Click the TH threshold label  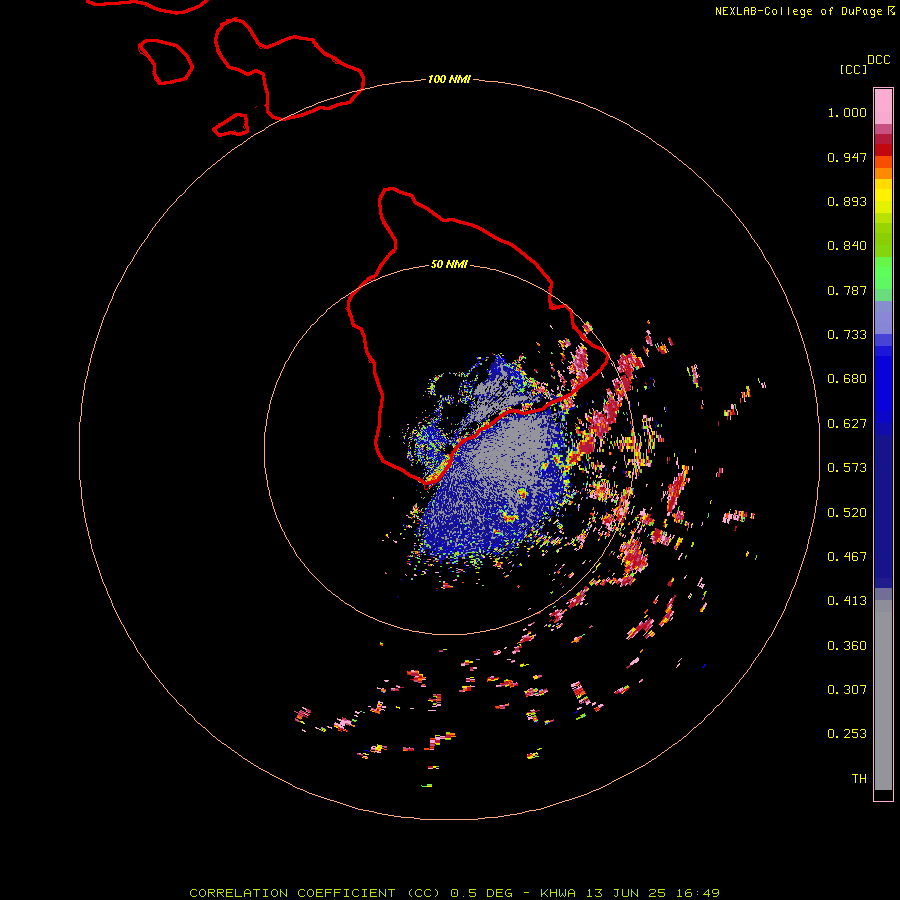coord(859,779)
